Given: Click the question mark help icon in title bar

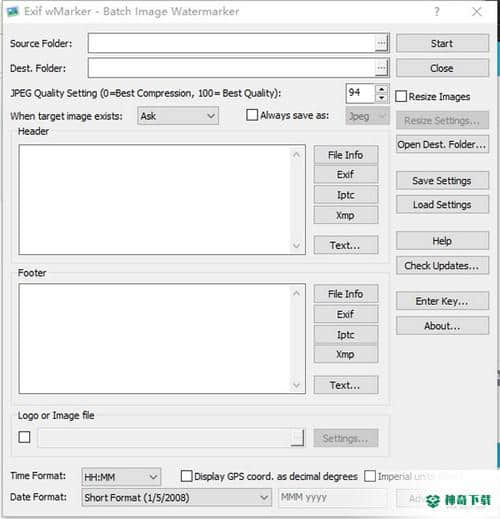Looking at the screenshot, I should (x=437, y=12).
